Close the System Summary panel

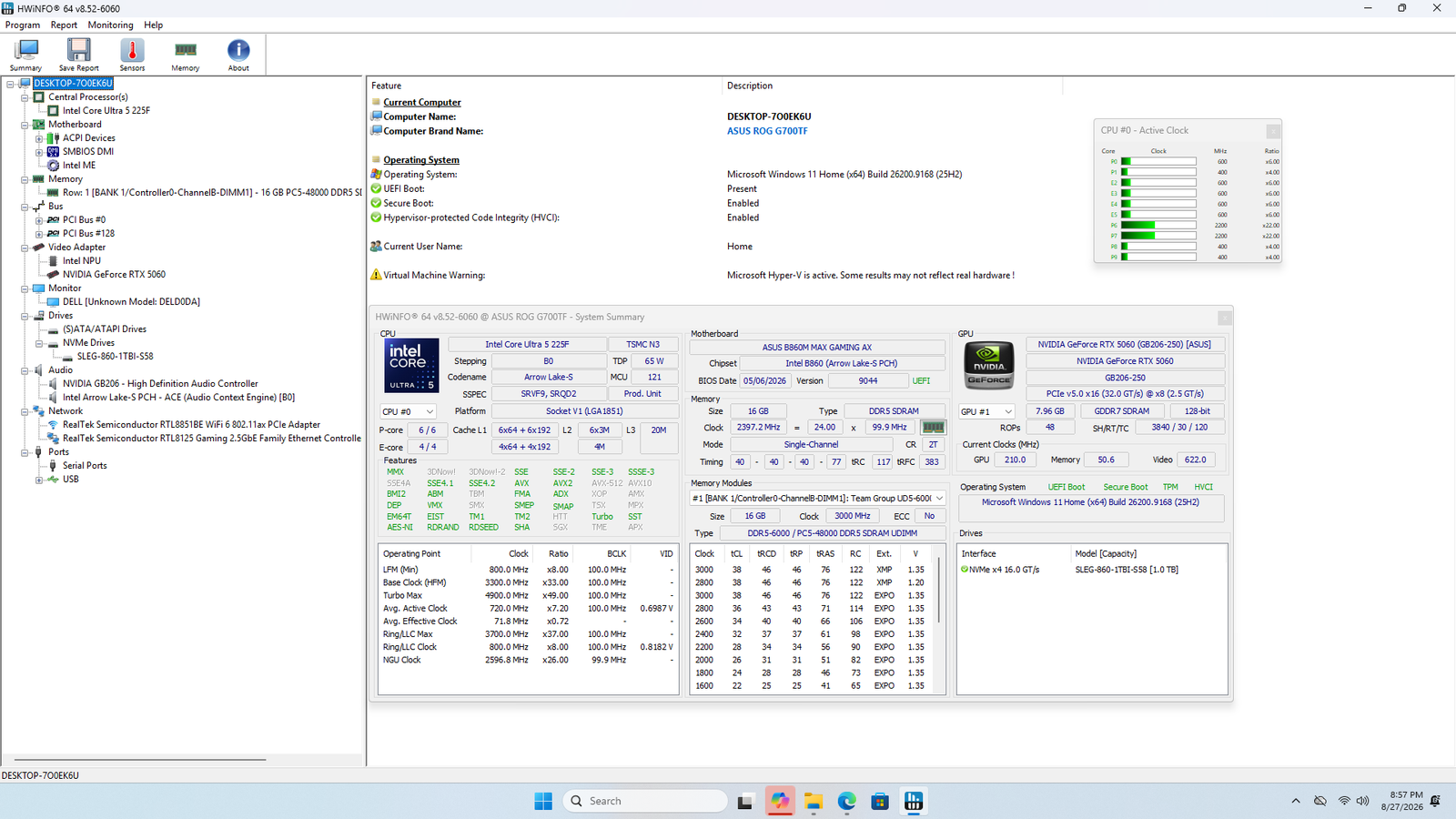pos(1225,318)
